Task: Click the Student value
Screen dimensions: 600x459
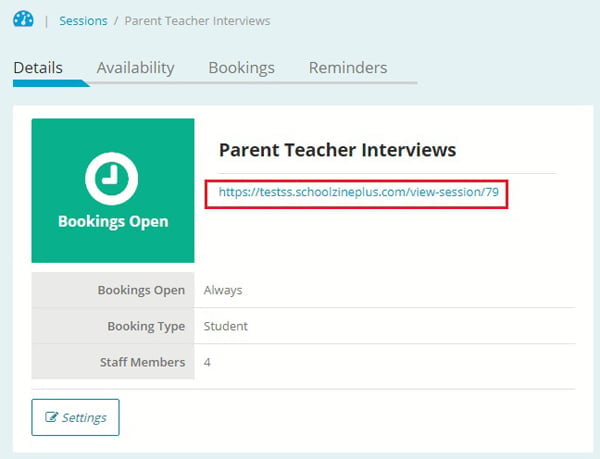Action: tap(225, 326)
